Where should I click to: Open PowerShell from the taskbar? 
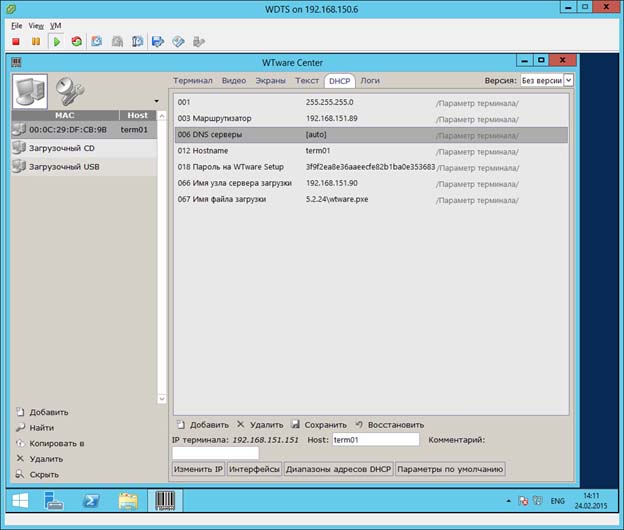[x=89, y=501]
